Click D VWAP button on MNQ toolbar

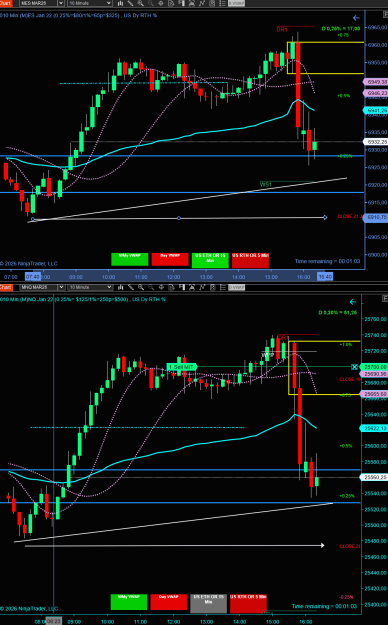[x=236, y=287]
